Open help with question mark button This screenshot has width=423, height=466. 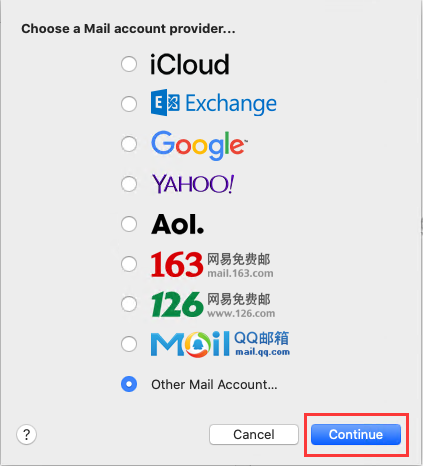point(26,434)
